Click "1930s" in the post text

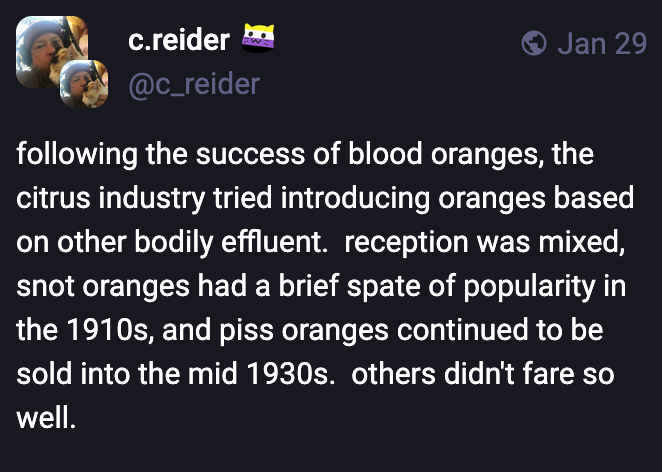tap(282, 370)
